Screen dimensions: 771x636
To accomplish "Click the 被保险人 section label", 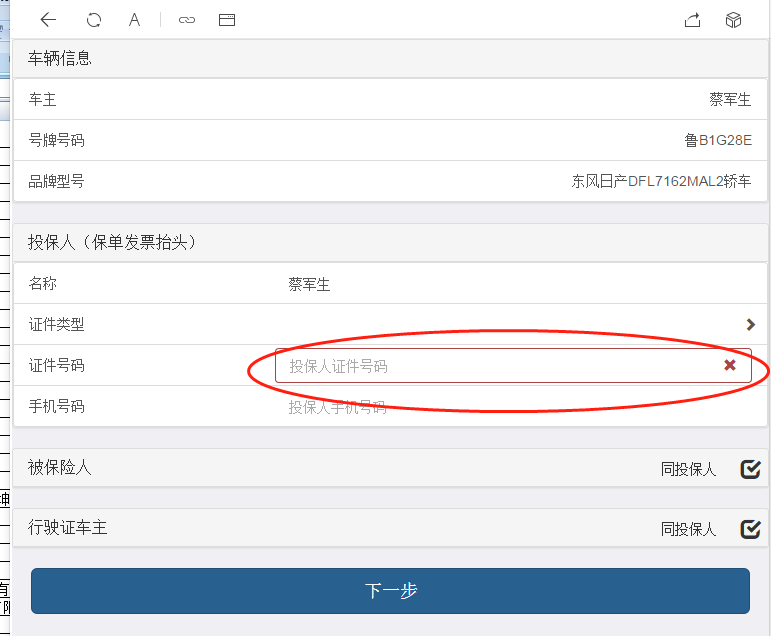I will pos(59,467).
